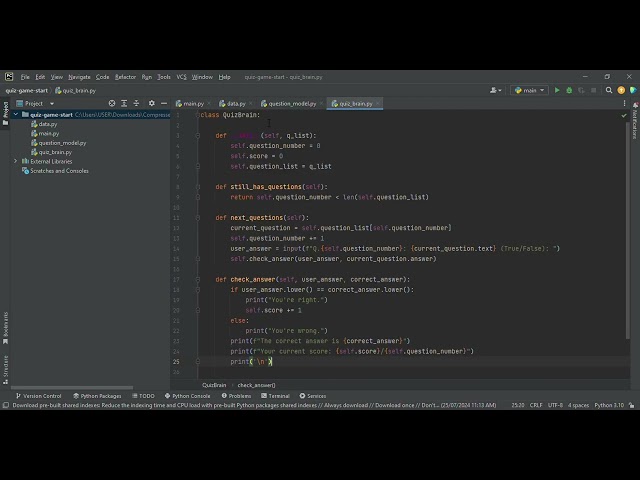Click the Python 3.10 interpreter widget
The width and height of the screenshot is (640, 480).
[609, 405]
